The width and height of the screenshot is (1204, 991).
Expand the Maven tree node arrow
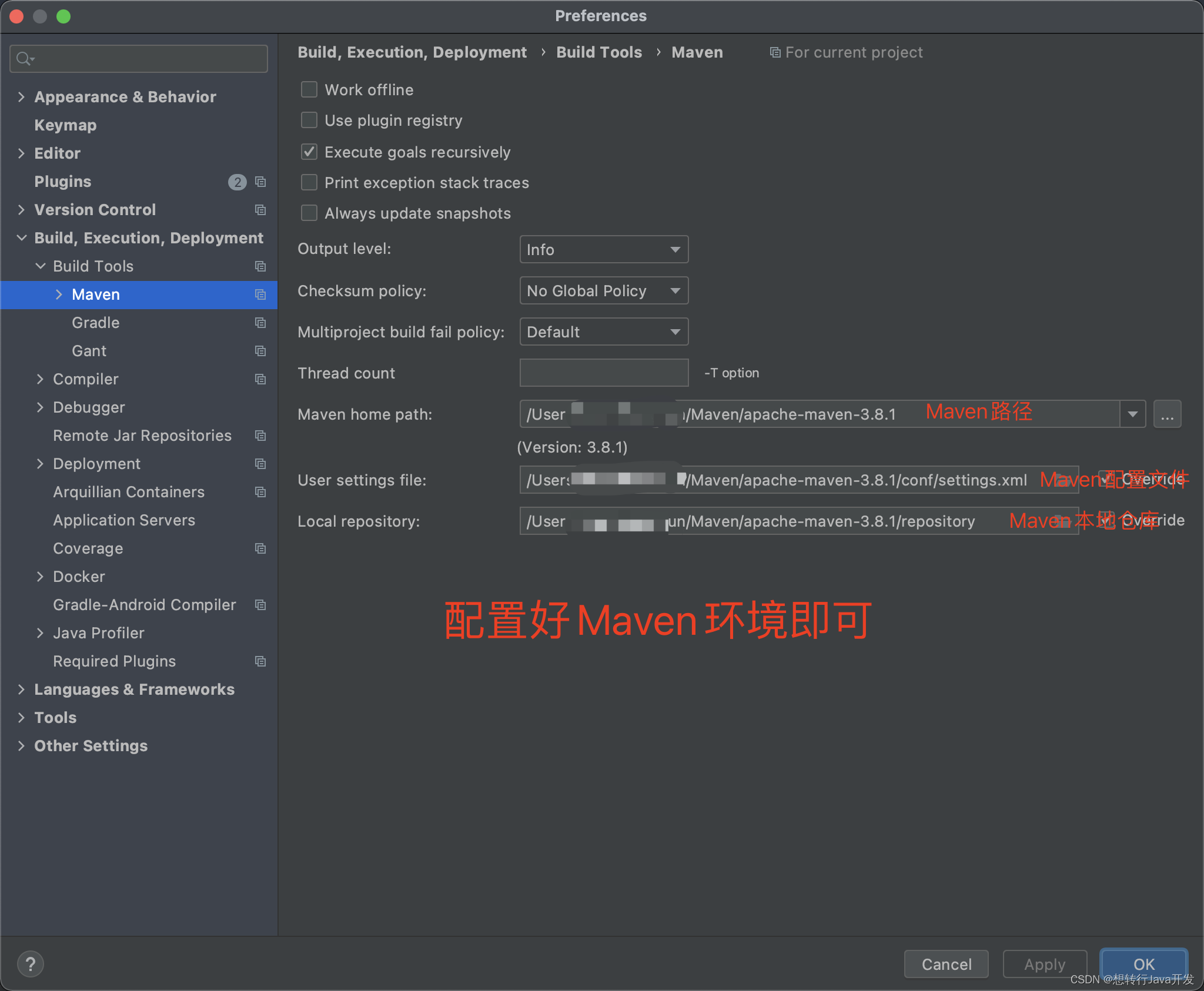pos(59,294)
